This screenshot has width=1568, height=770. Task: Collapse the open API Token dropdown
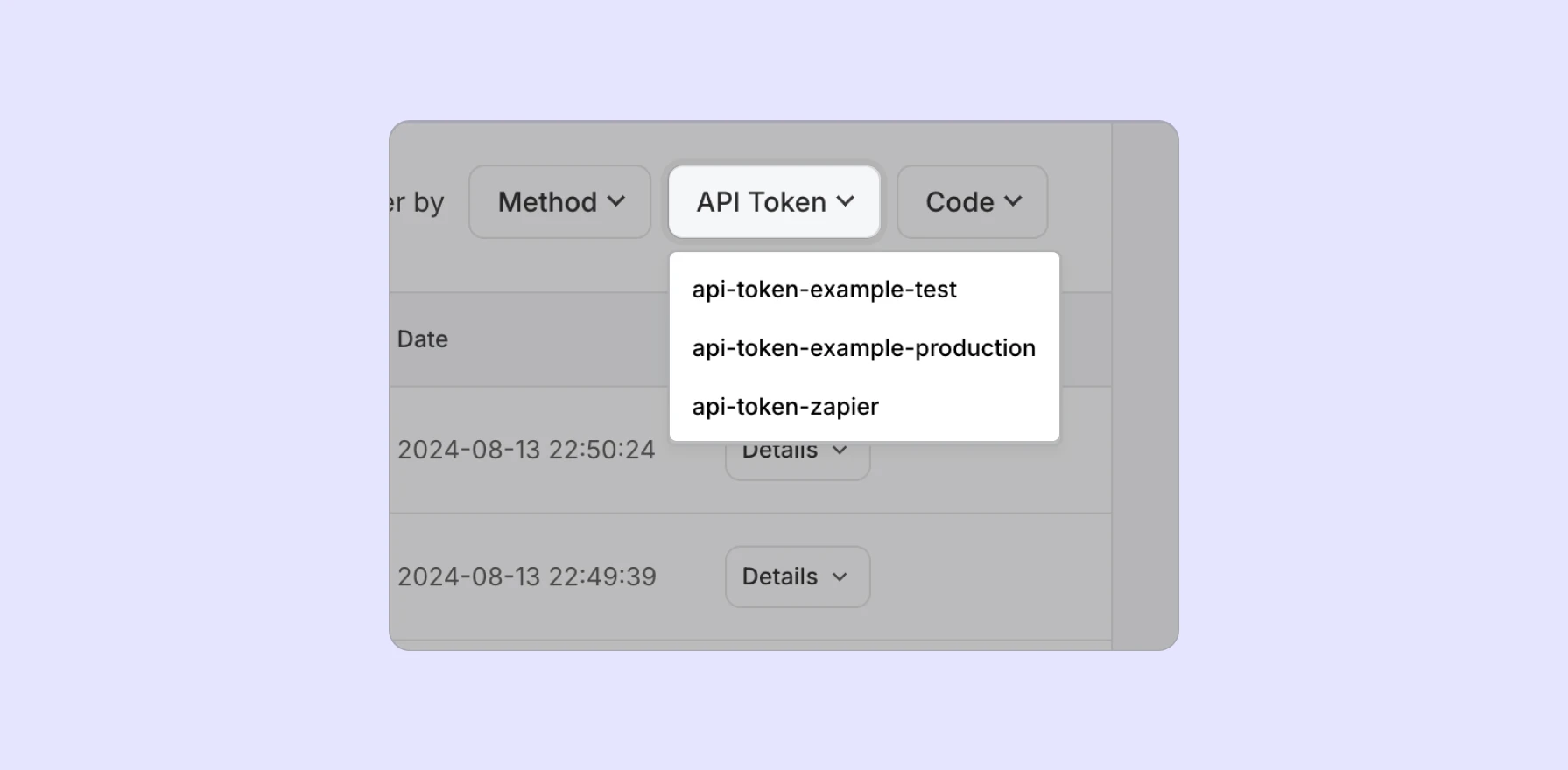pos(774,202)
